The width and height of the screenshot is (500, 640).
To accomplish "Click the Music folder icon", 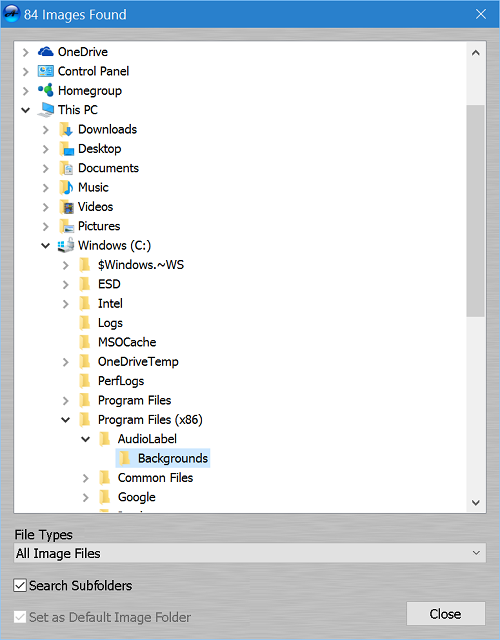I will [66, 188].
